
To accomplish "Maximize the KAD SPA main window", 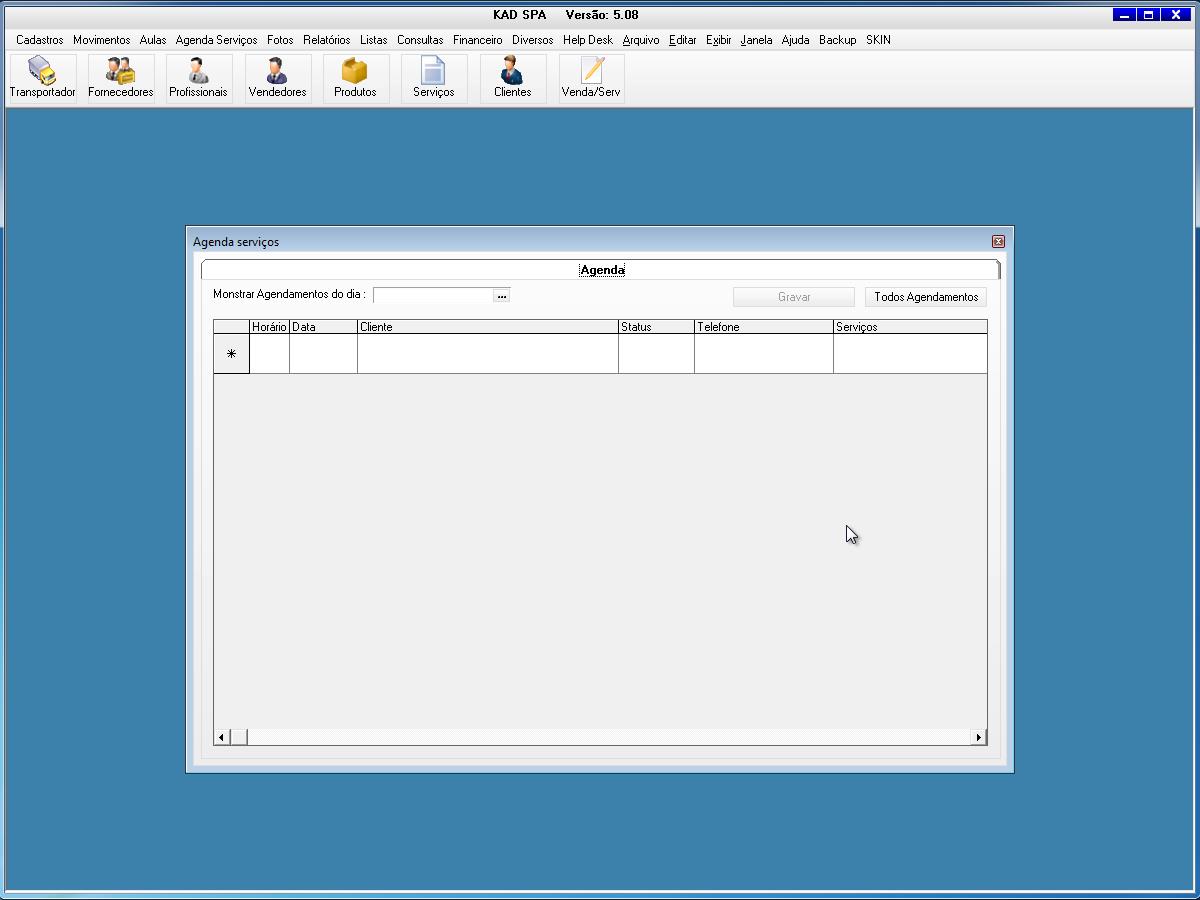I will tap(1149, 15).
